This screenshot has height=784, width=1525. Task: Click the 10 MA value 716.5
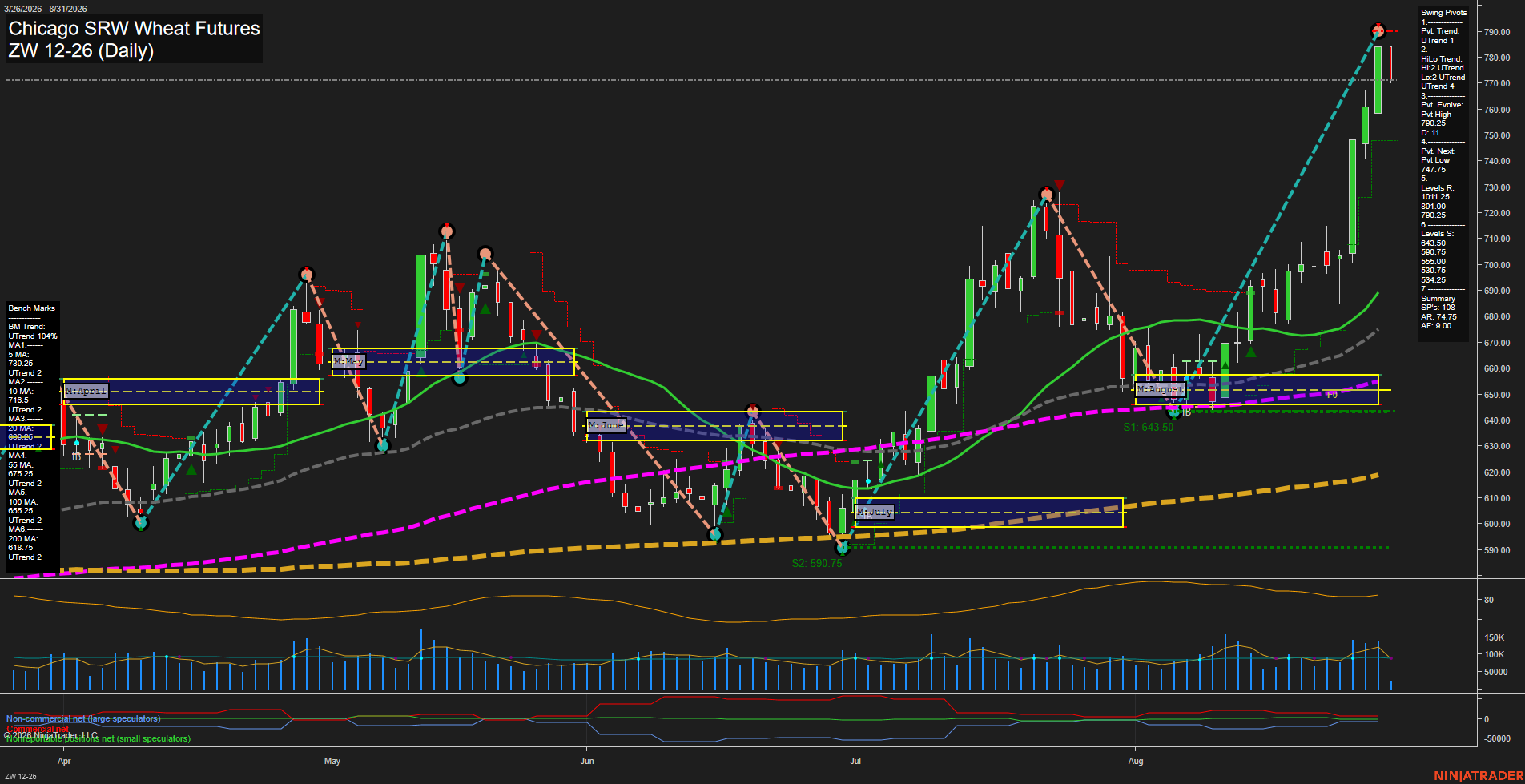click(18, 400)
